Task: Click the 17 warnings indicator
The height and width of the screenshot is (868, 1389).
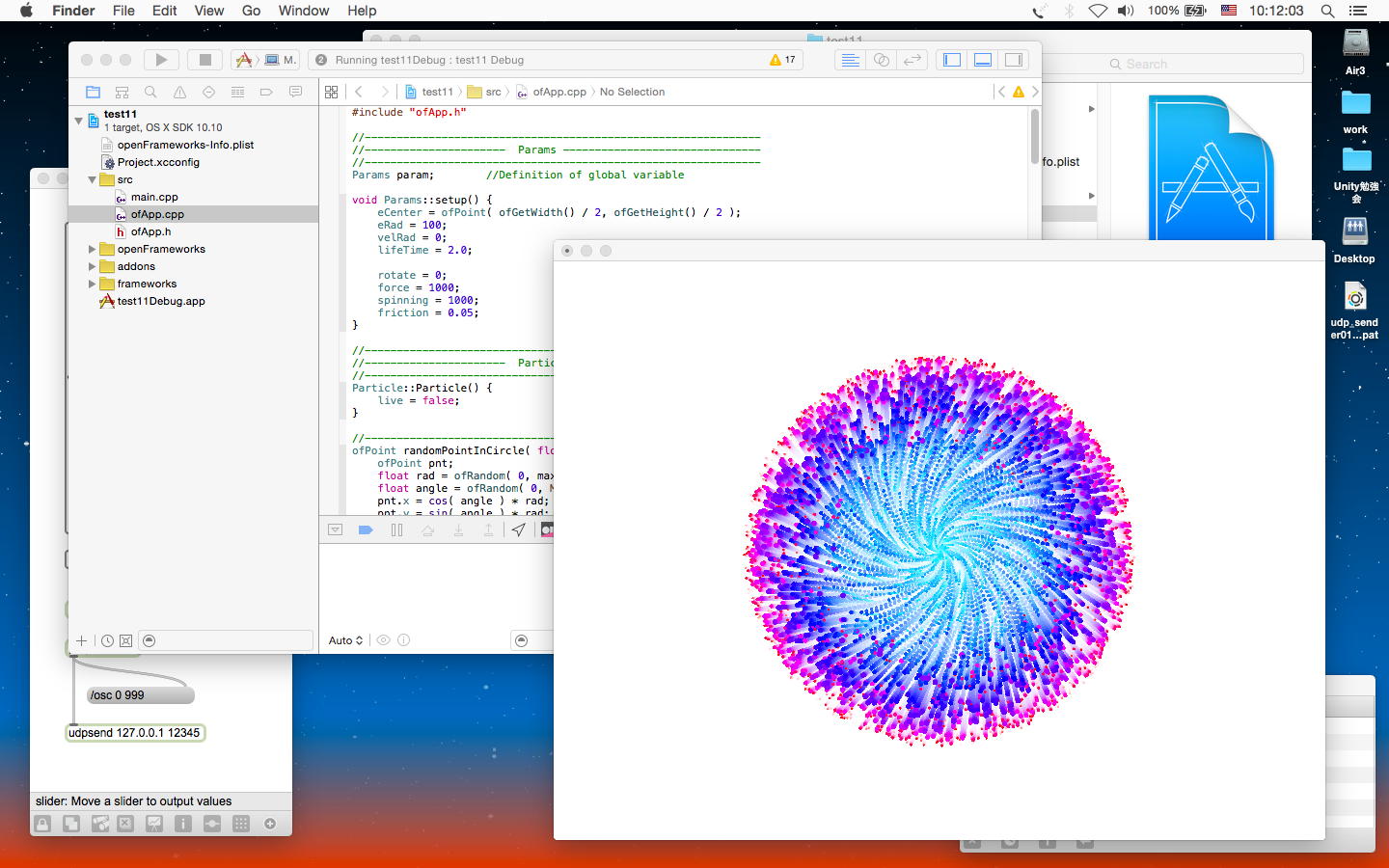Action: tap(782, 60)
